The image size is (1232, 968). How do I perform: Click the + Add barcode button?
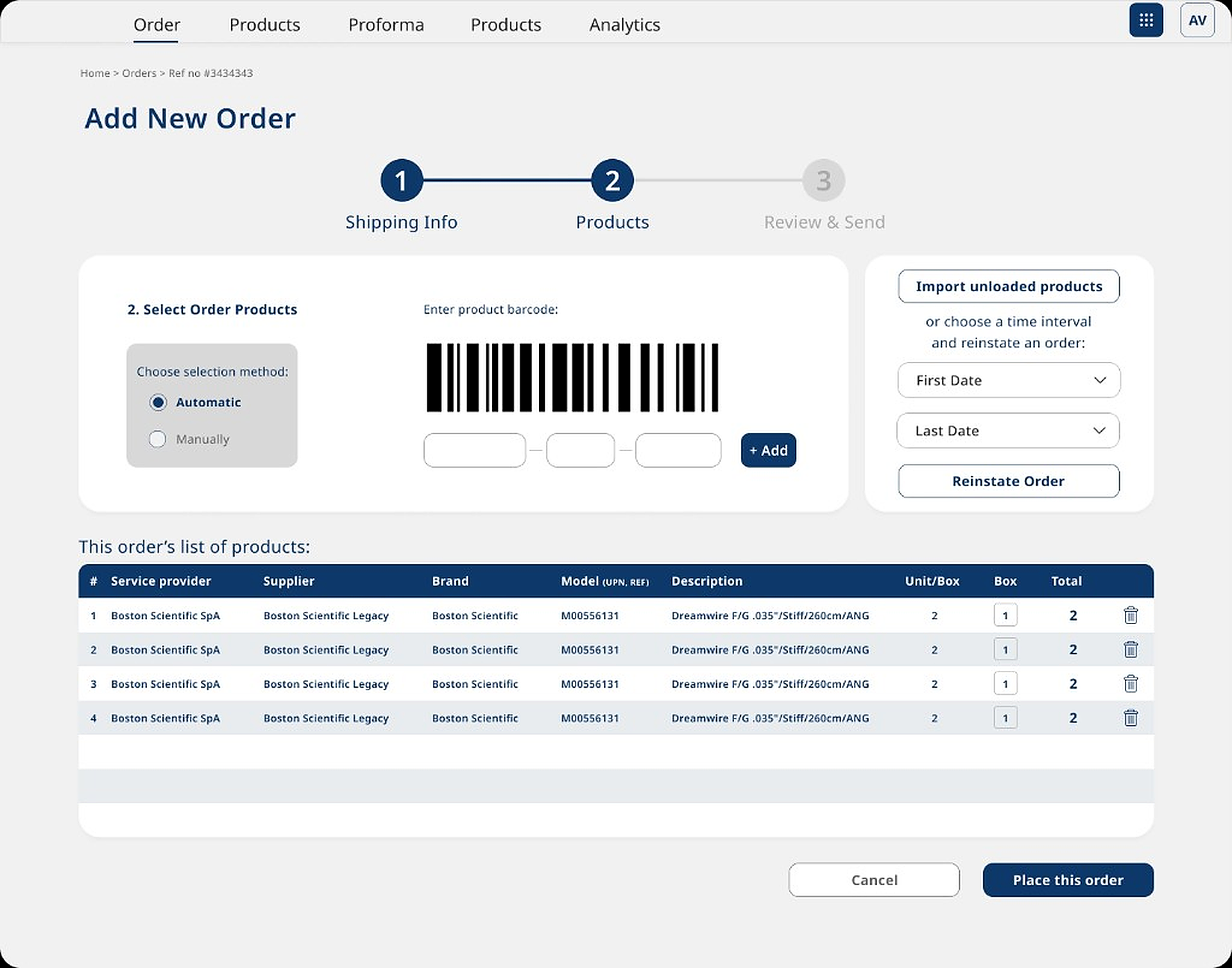pos(768,450)
